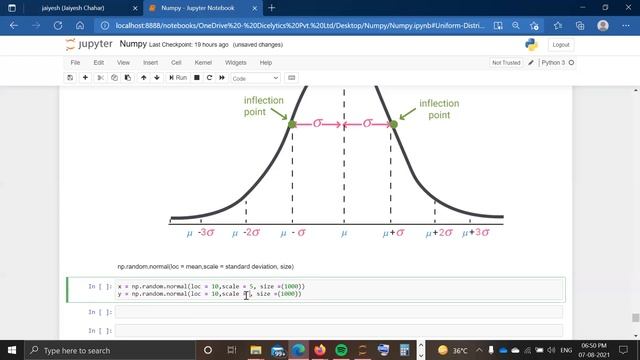Click the taskbar search box
Image resolution: width=640 pixels, height=360 pixels.
point(110,350)
